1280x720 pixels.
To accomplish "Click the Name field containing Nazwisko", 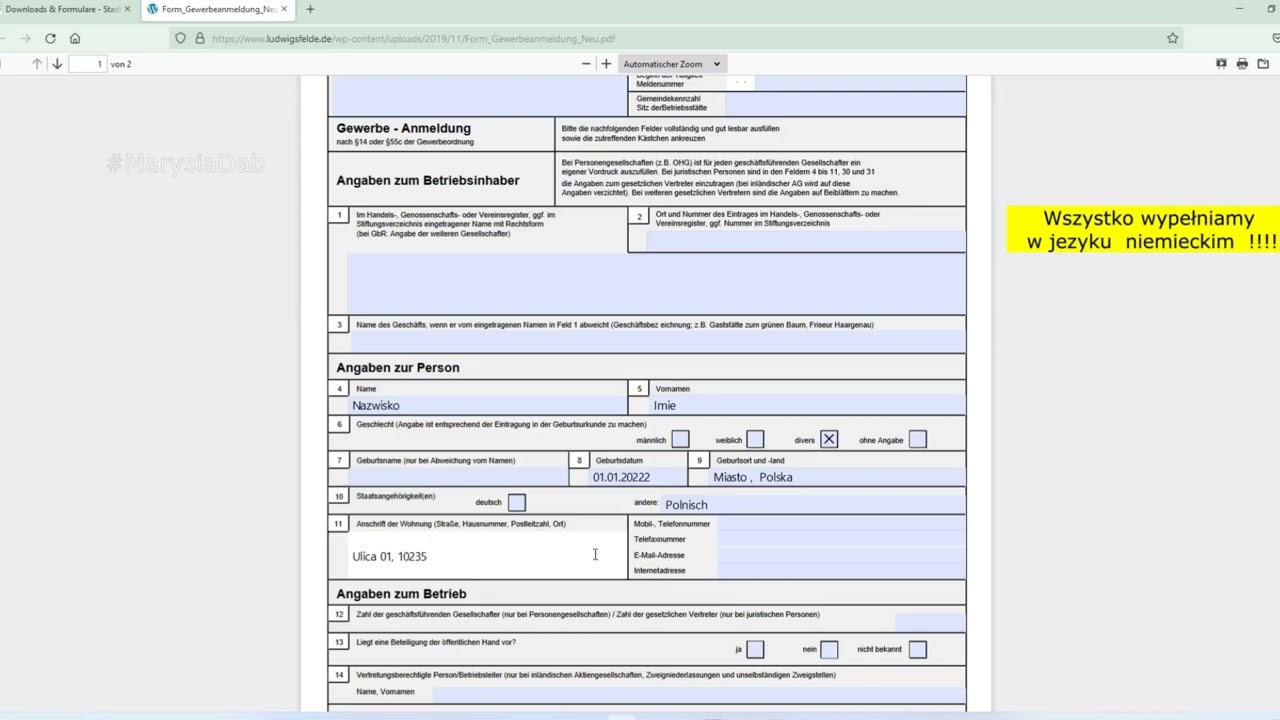I will pos(487,405).
